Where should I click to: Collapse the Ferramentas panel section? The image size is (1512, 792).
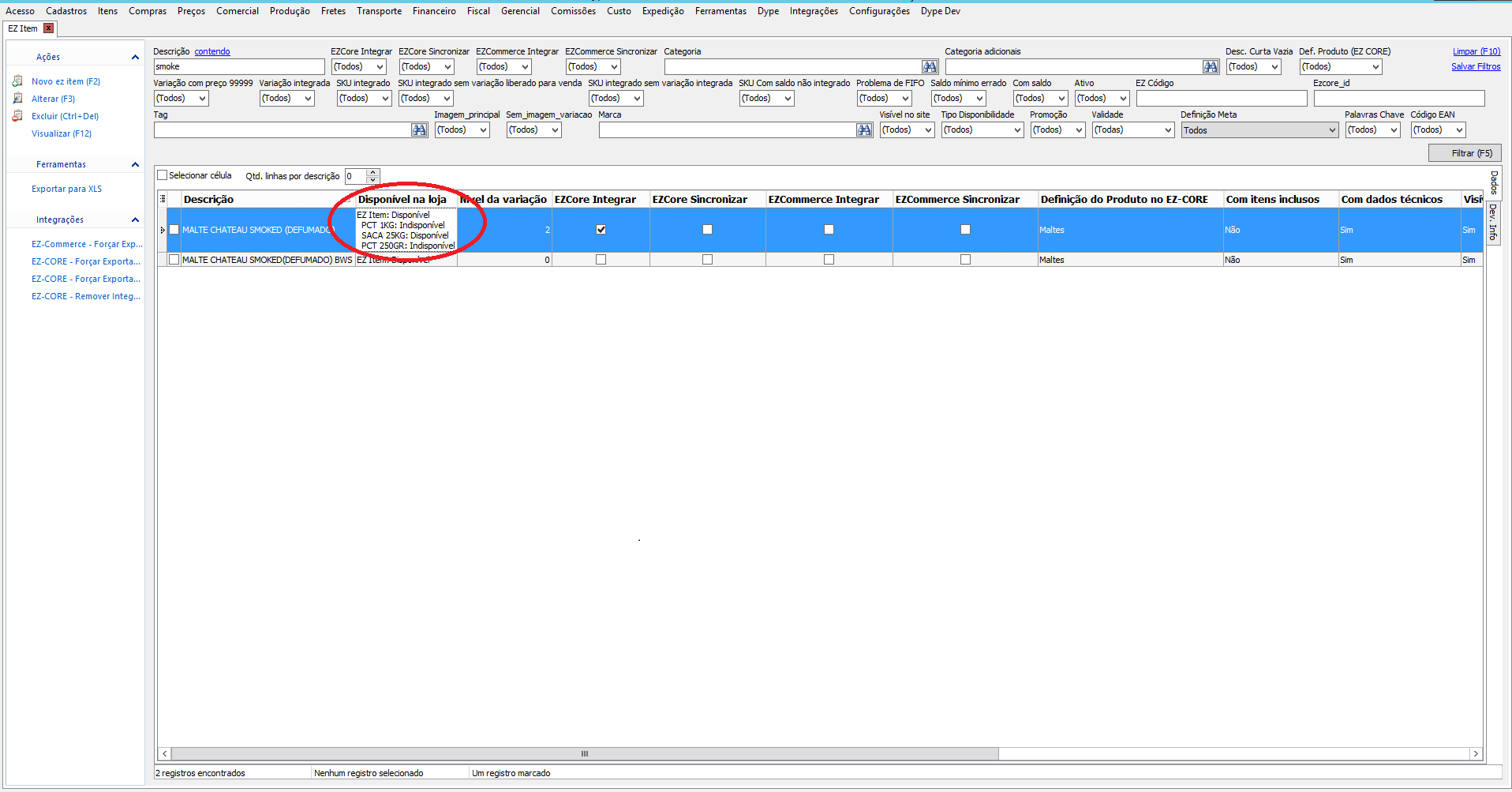click(x=135, y=164)
